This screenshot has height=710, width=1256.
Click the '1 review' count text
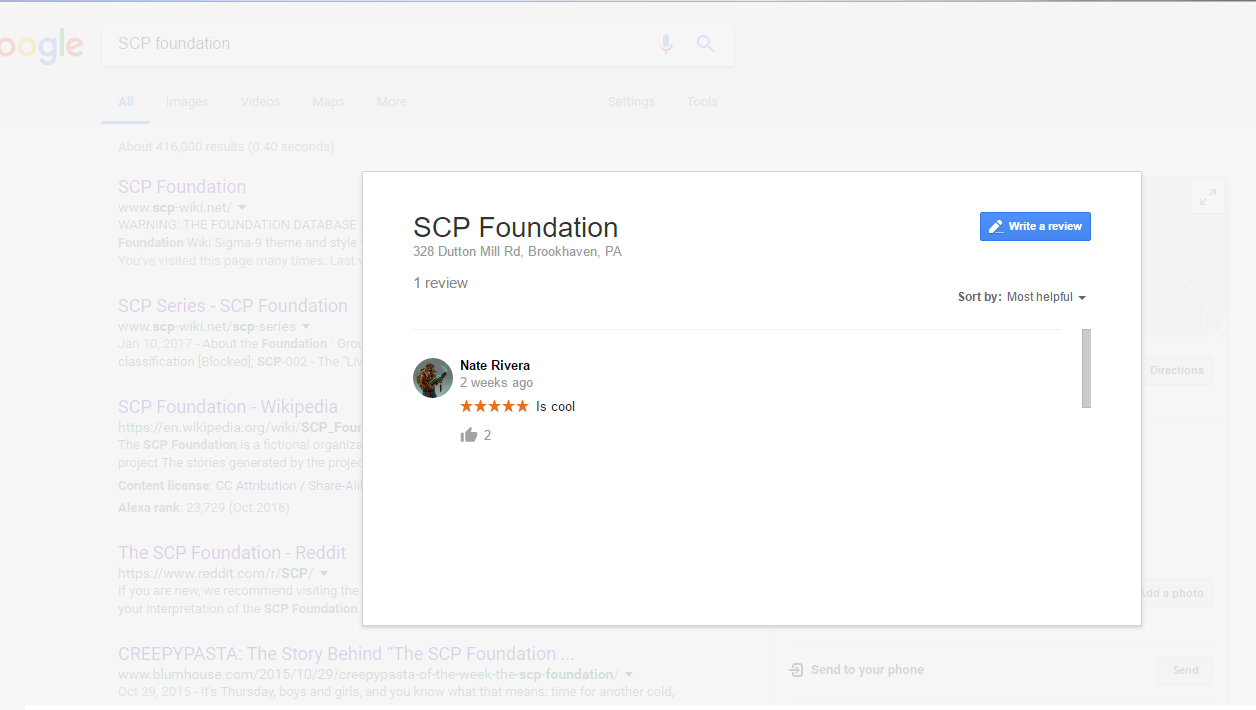click(x=441, y=283)
